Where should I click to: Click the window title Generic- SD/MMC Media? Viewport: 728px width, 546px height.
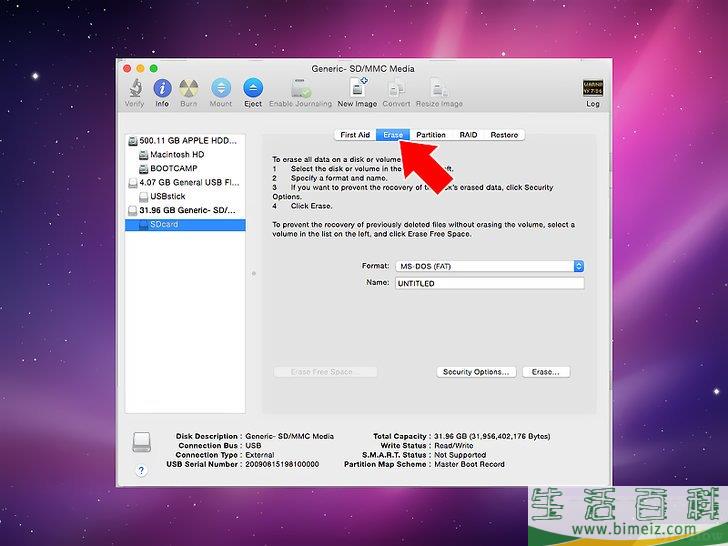[363, 69]
